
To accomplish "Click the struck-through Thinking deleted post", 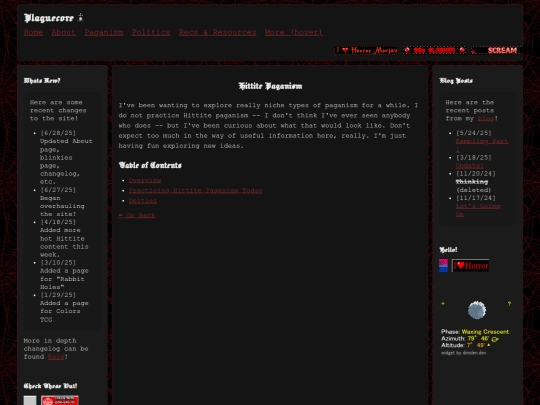I will (x=472, y=182).
